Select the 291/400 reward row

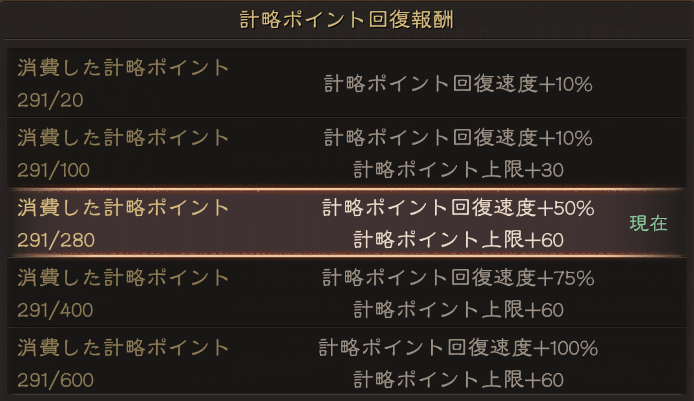pos(347,293)
